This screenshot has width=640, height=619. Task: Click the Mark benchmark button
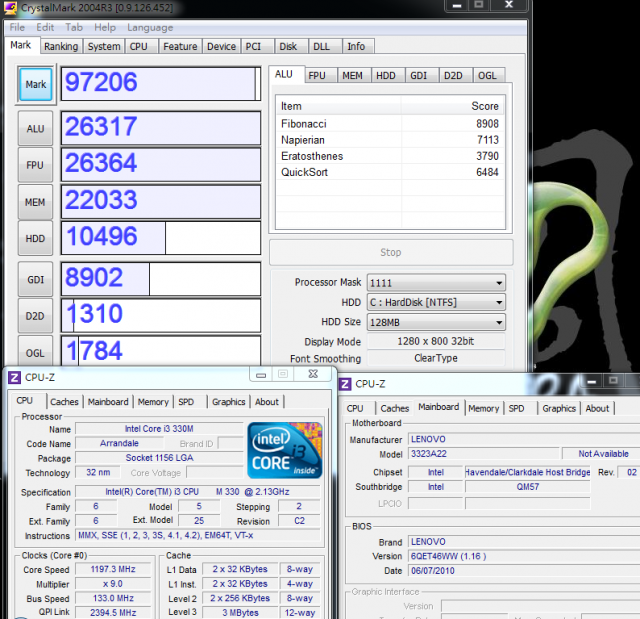(x=36, y=84)
